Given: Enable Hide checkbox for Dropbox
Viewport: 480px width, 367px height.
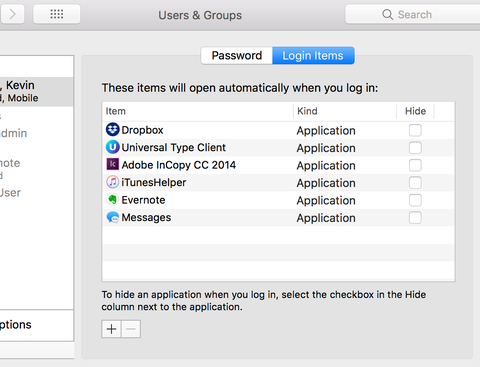Looking at the screenshot, I should pos(415,130).
